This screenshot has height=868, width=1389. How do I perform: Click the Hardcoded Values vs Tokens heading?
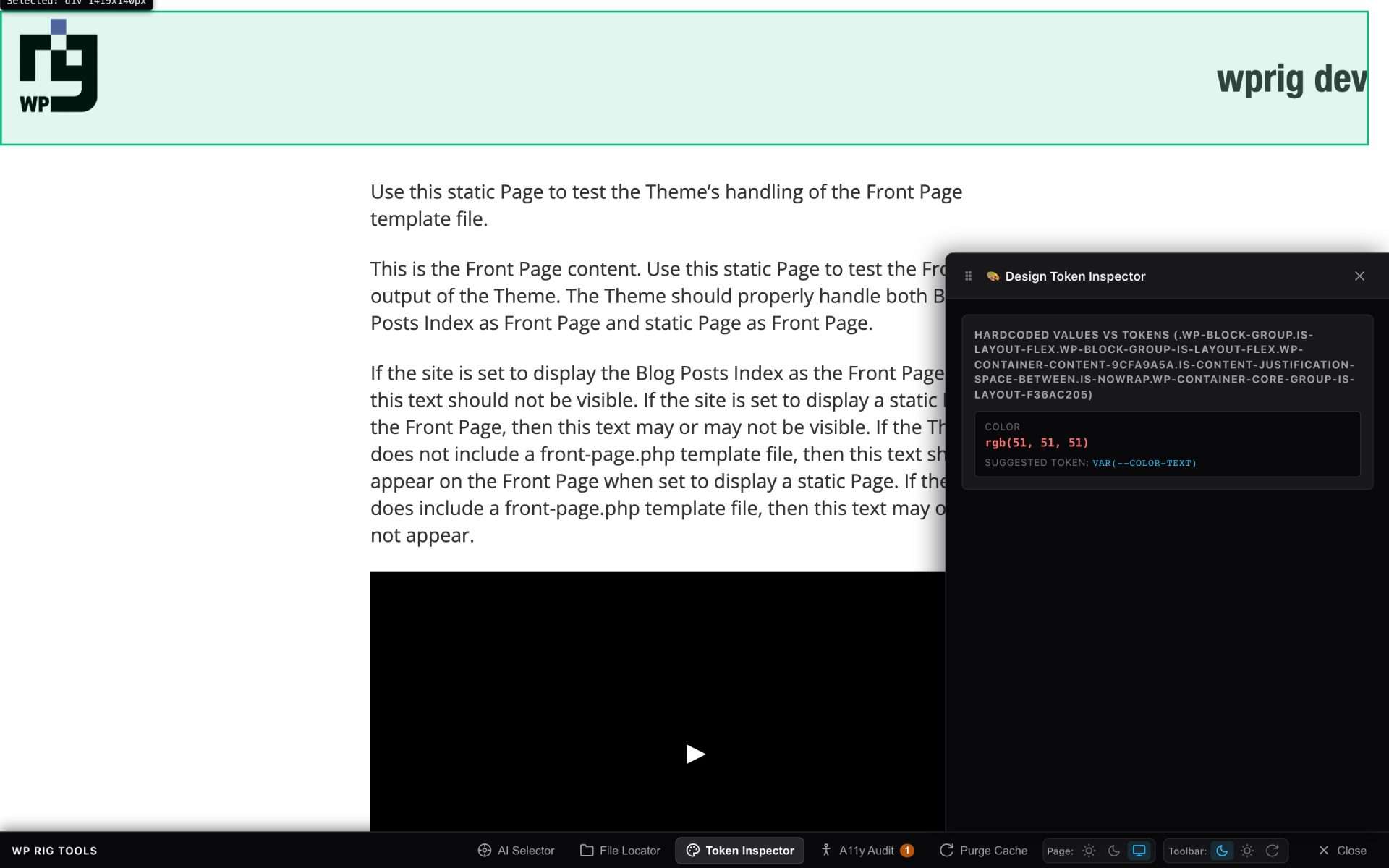click(1164, 365)
